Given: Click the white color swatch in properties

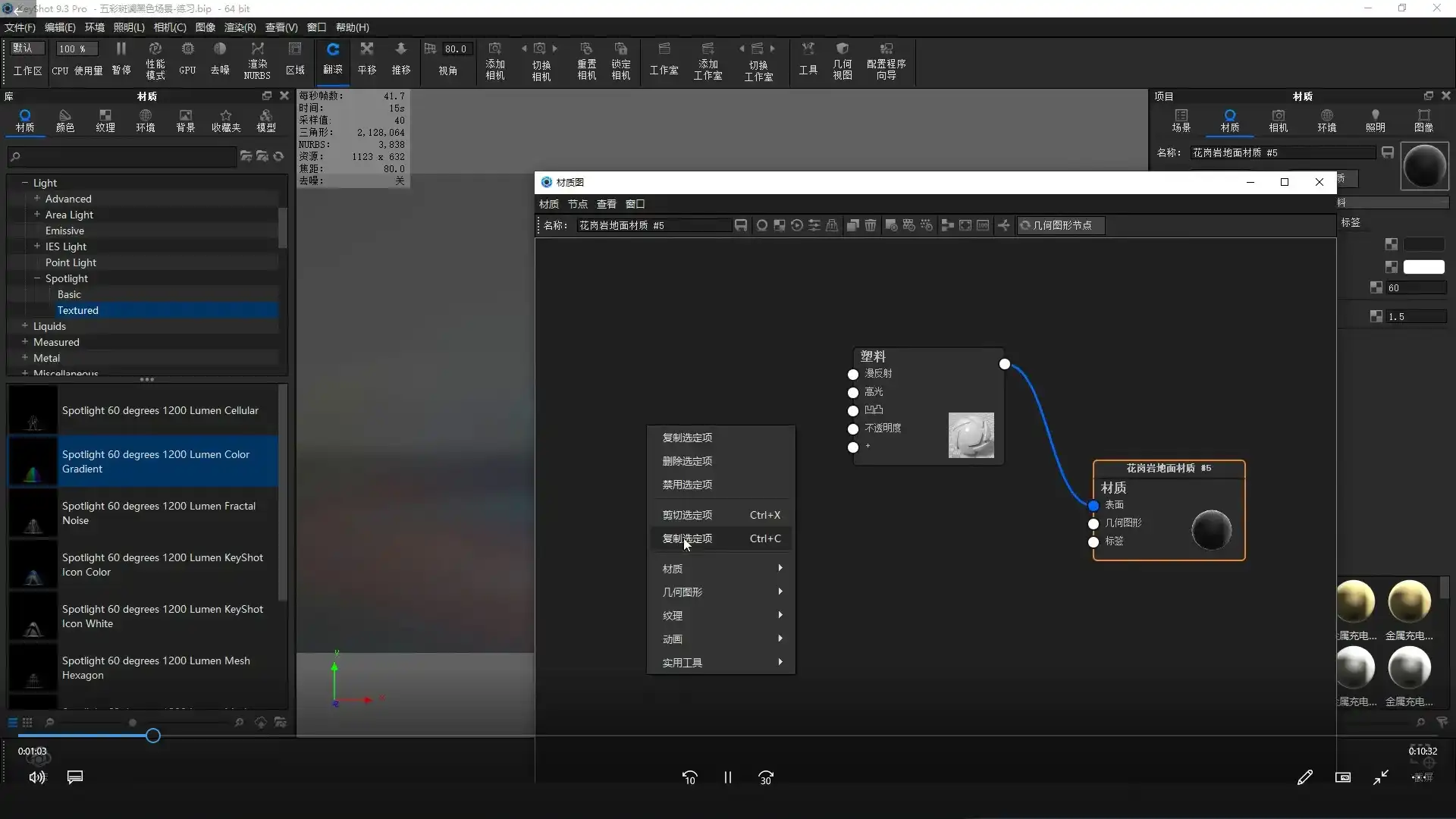Looking at the screenshot, I should [1423, 267].
